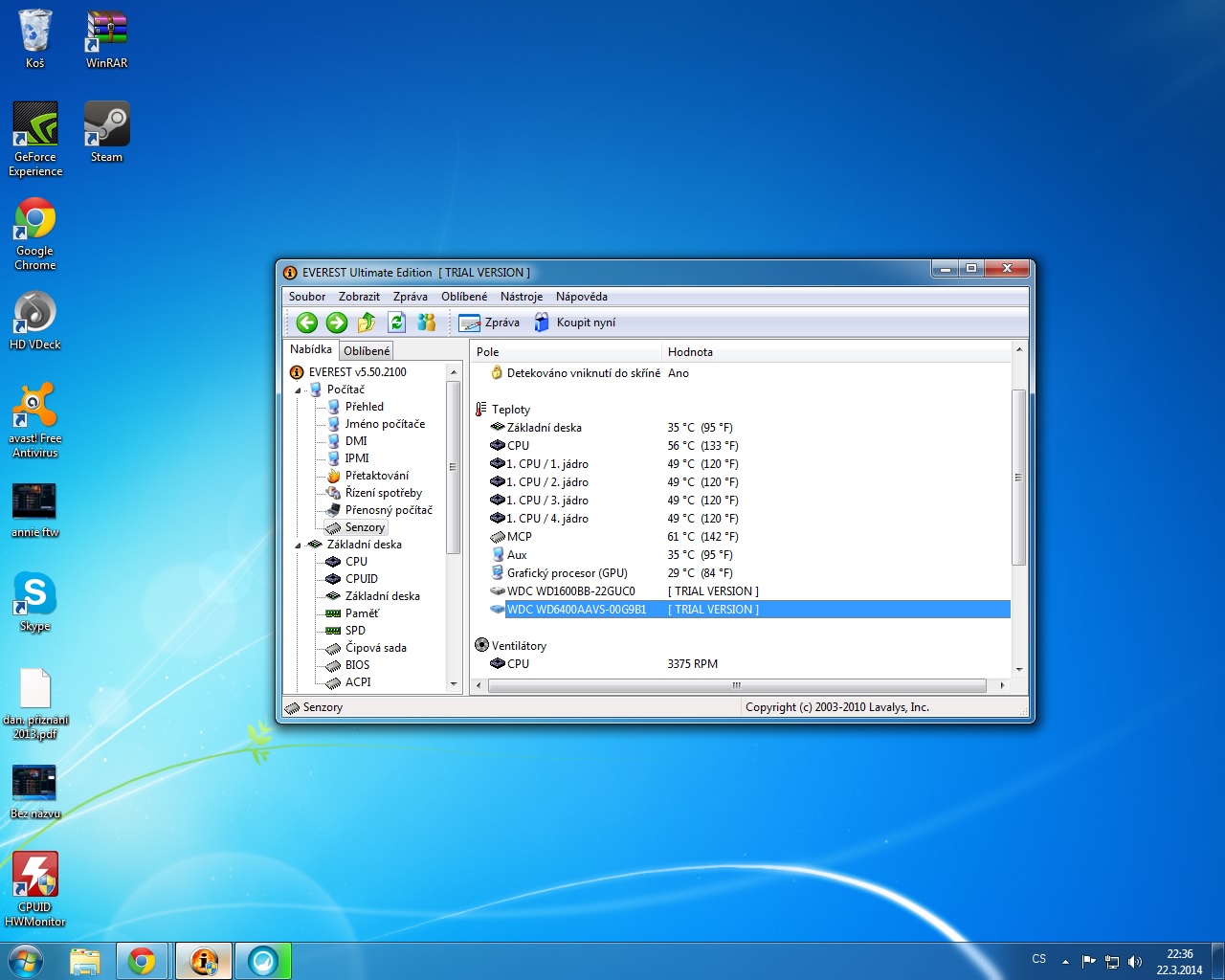Click the green Back arrow toolbar icon
Viewport: 1225px width, 980px height.
306,323
